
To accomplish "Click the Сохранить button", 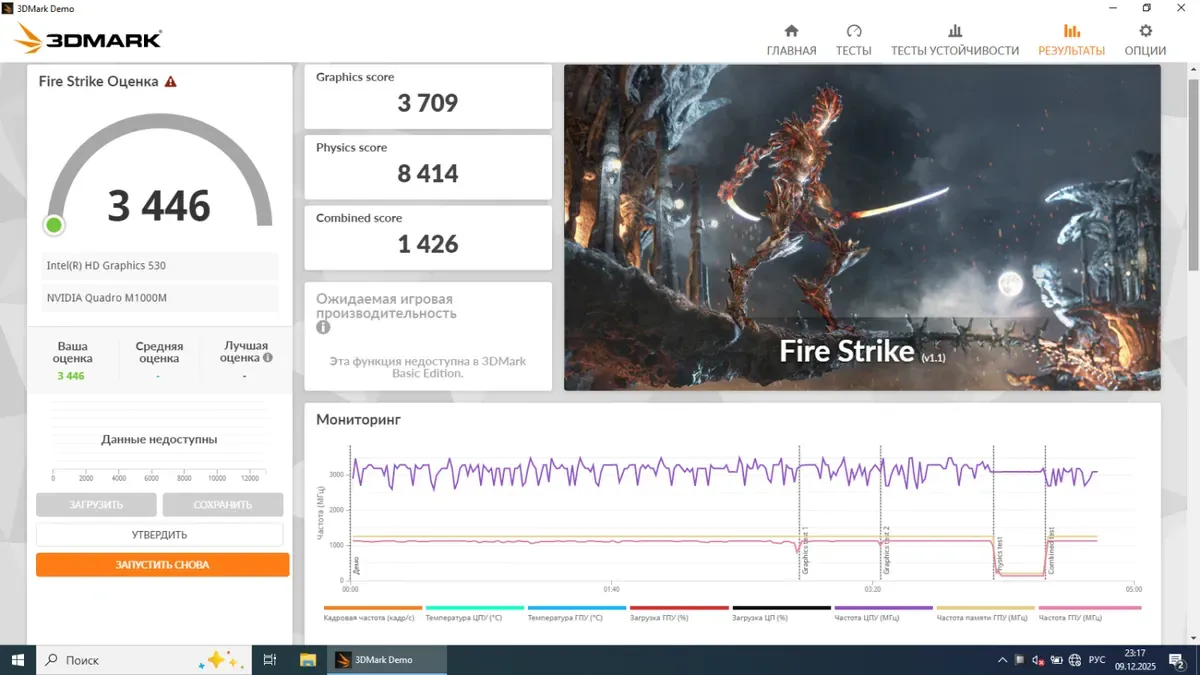I will coord(223,505).
